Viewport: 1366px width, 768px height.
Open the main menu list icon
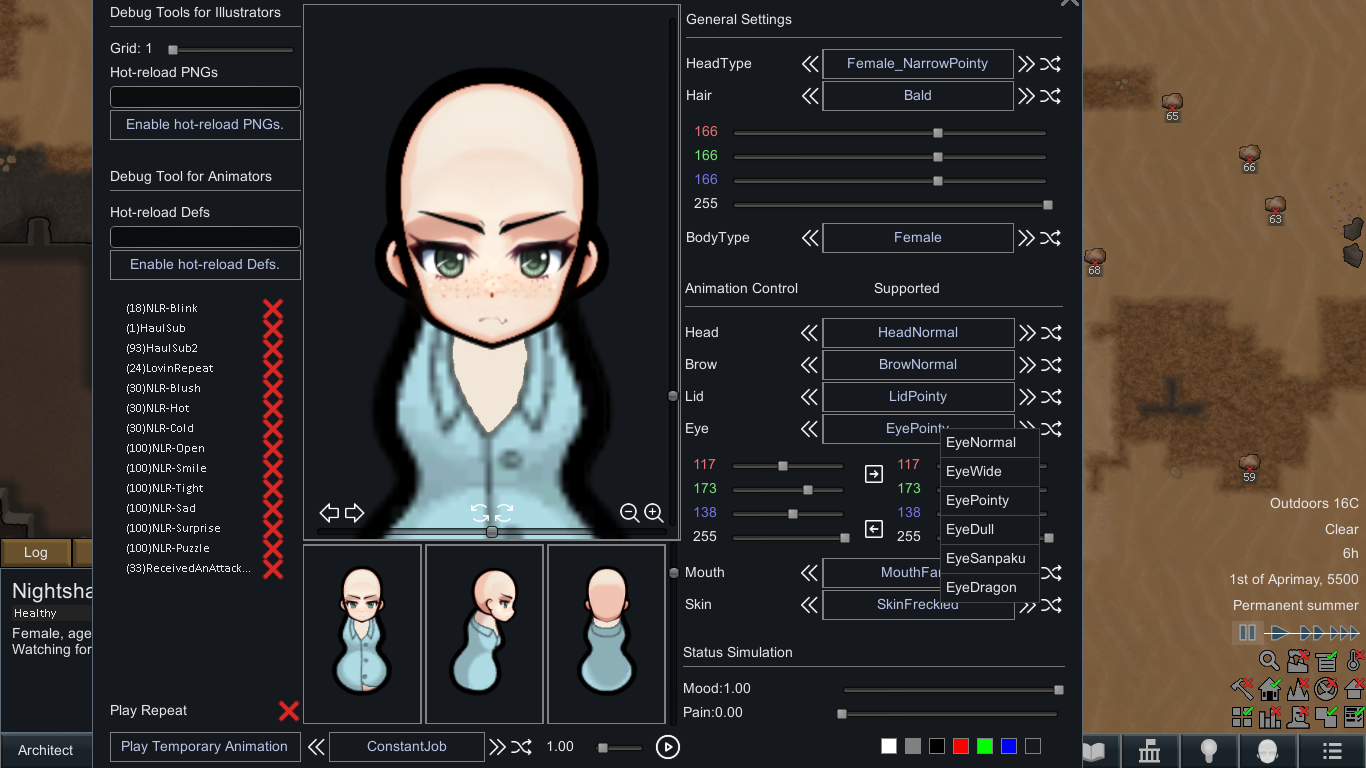[1332, 751]
